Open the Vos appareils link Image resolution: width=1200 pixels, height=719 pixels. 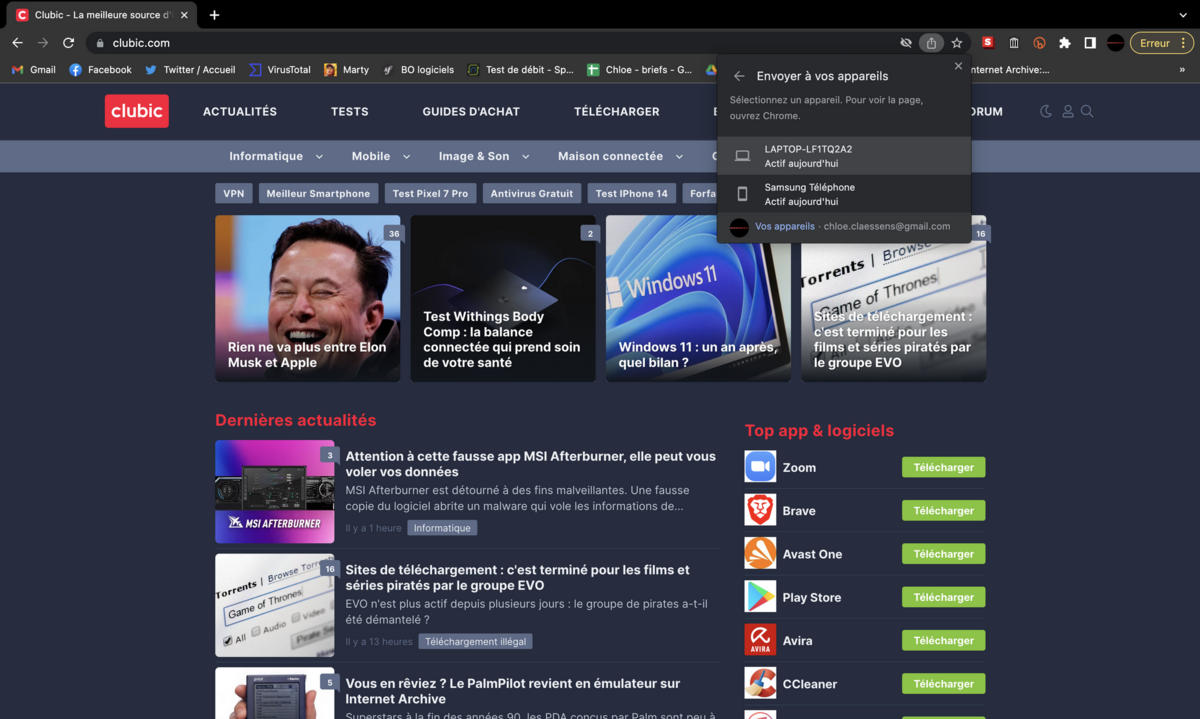(x=785, y=227)
